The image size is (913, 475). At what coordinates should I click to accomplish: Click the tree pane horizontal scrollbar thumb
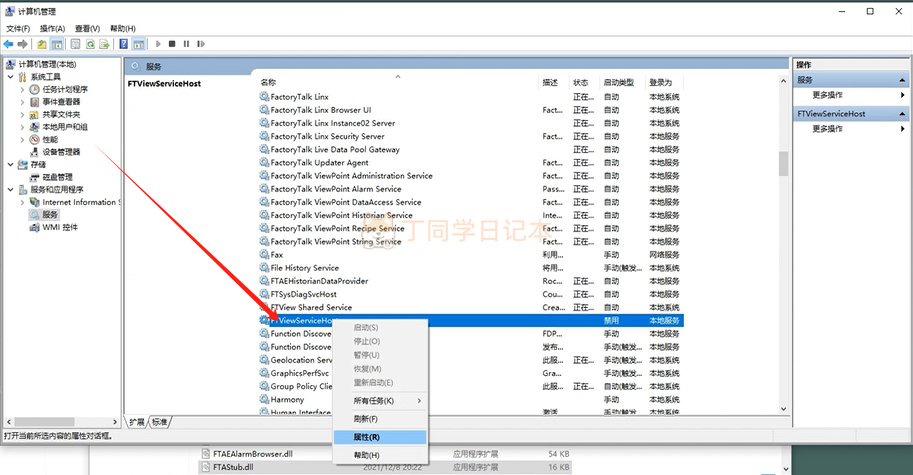tap(45, 421)
